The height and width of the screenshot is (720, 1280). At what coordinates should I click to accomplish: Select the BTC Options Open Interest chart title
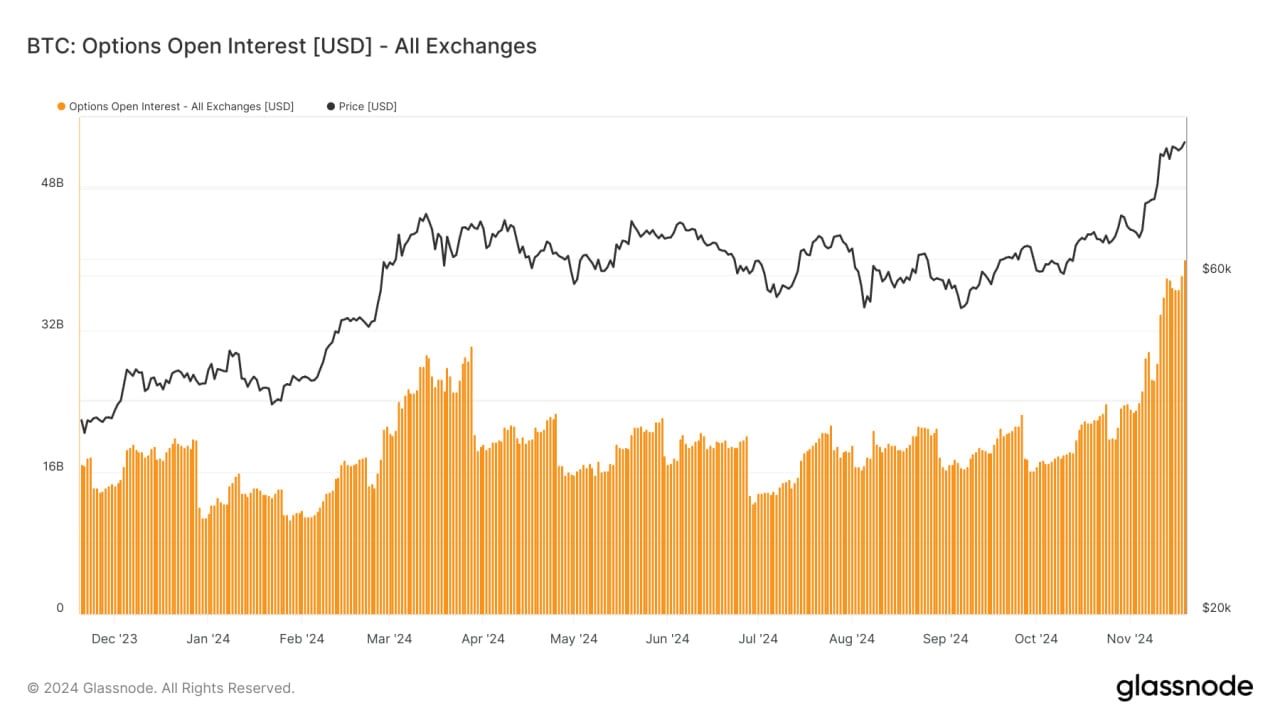coord(281,46)
